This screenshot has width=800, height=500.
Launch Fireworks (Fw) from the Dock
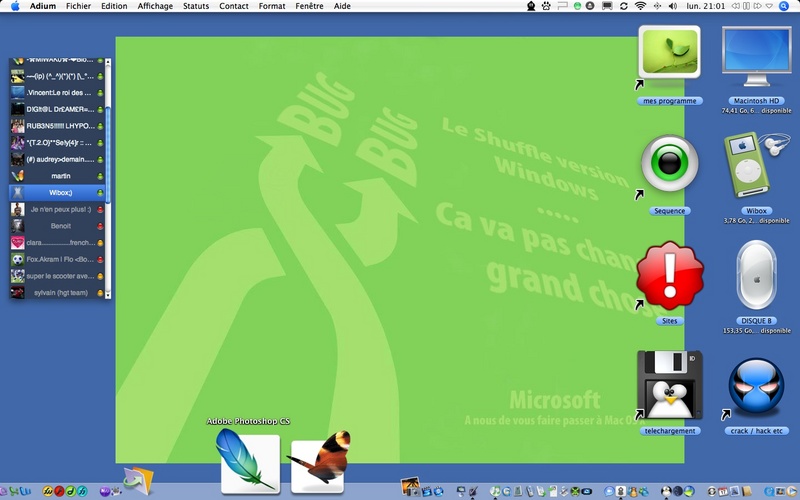tap(48, 491)
